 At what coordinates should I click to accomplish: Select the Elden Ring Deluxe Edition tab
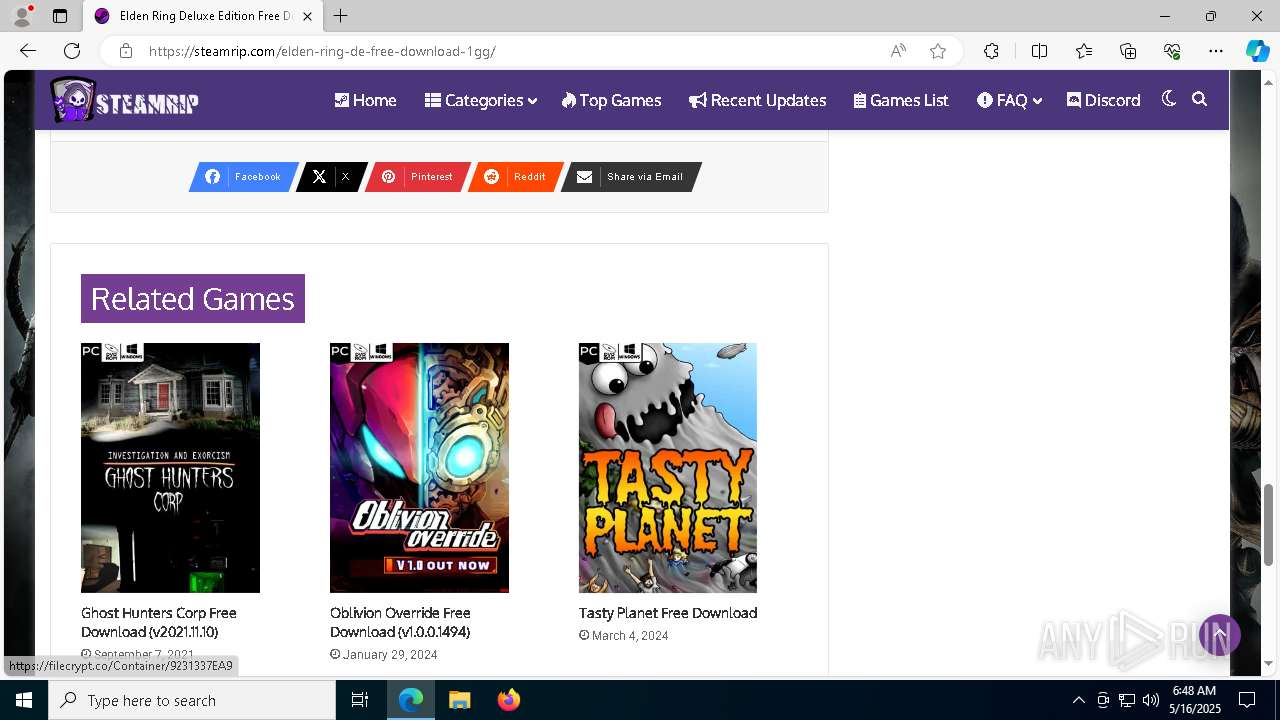pos(203,16)
